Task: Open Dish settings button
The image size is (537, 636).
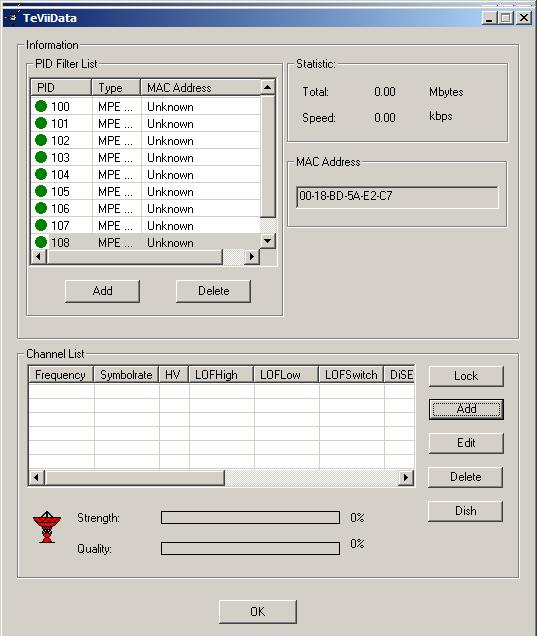Action: click(x=466, y=511)
